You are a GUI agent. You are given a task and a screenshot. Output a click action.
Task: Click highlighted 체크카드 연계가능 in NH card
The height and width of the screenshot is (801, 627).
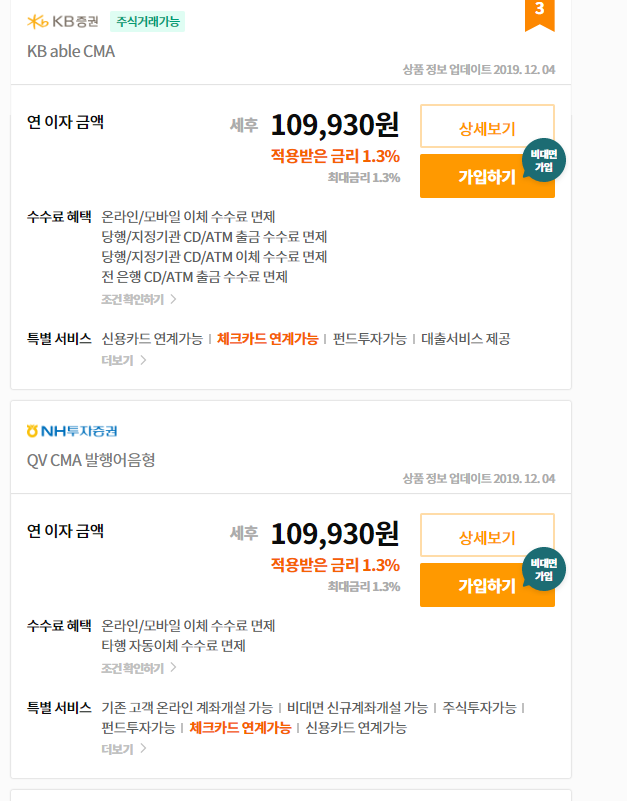coord(240,727)
